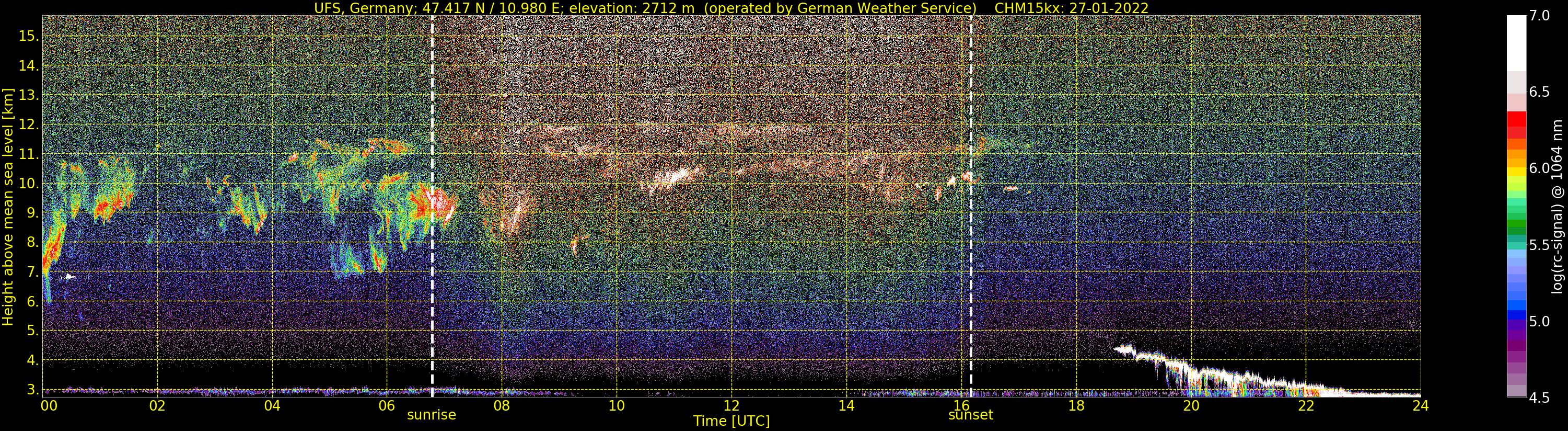Click the '16' time axis tick label
The width and height of the screenshot is (1568, 431).
tap(962, 405)
